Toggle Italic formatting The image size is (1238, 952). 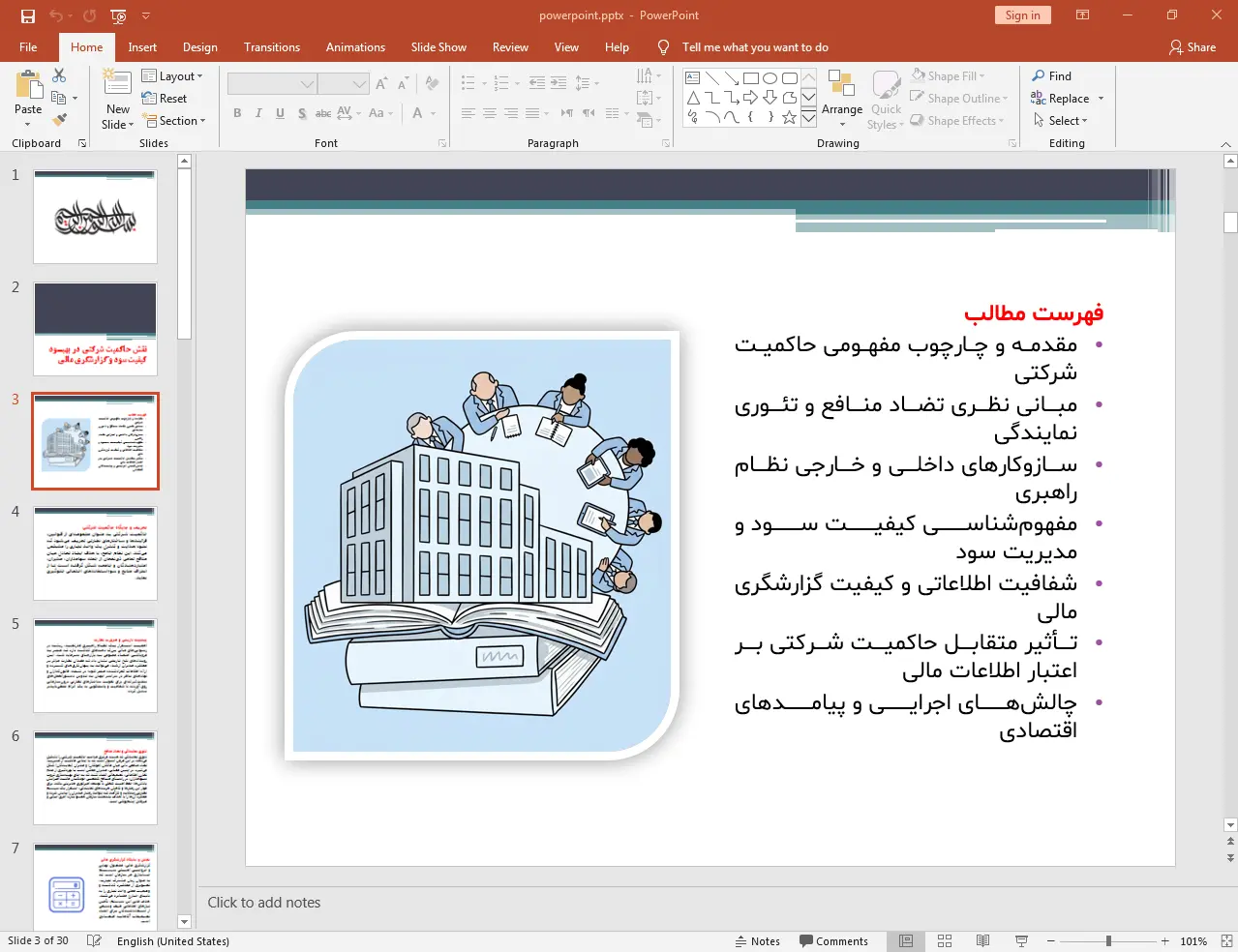[258, 113]
